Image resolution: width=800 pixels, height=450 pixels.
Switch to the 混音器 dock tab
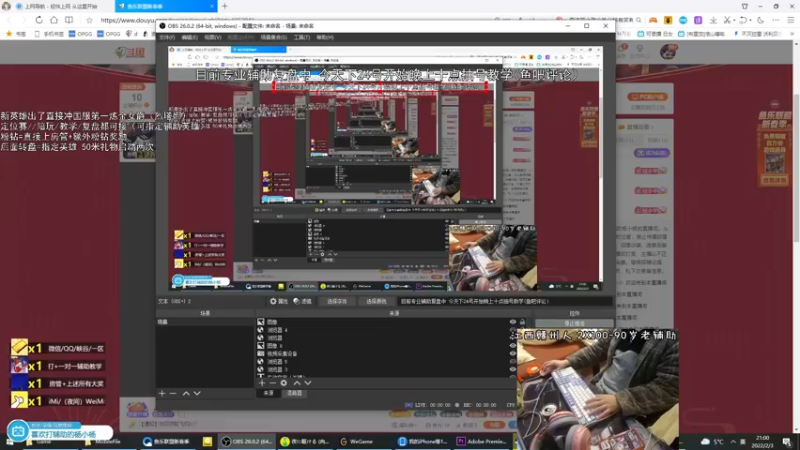pos(294,393)
